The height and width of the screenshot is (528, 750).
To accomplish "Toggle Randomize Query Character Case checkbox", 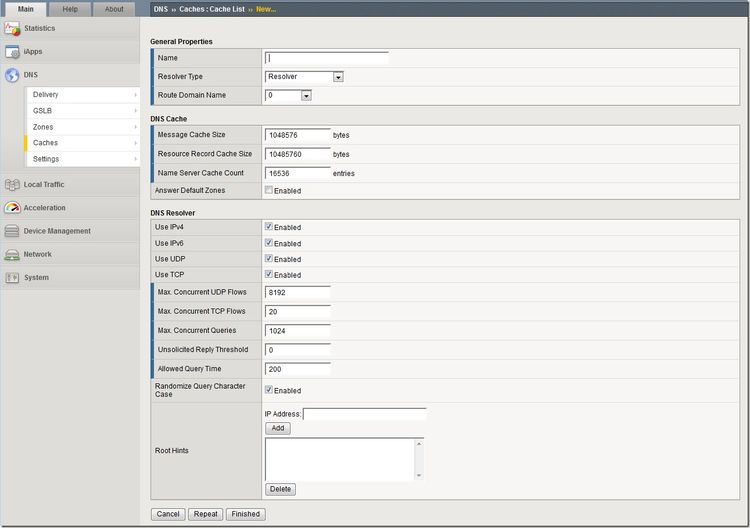I will pyautogui.click(x=269, y=390).
